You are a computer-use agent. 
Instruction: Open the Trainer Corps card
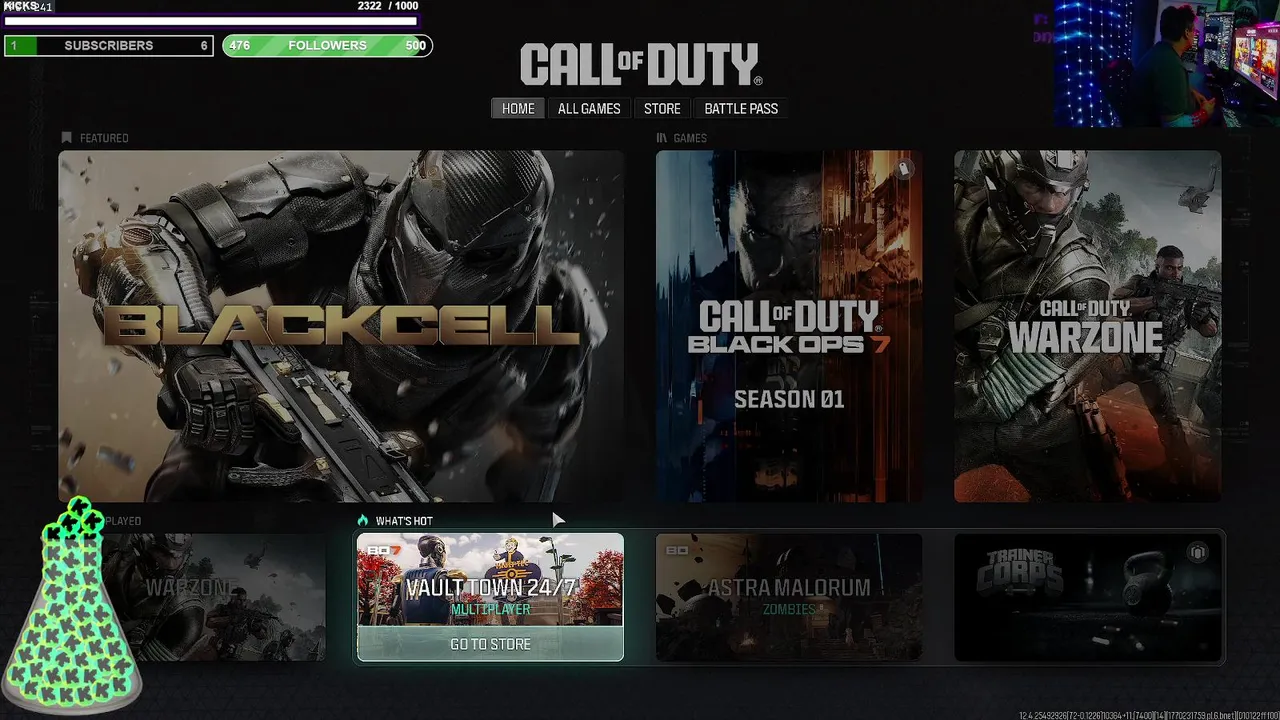(x=1087, y=597)
